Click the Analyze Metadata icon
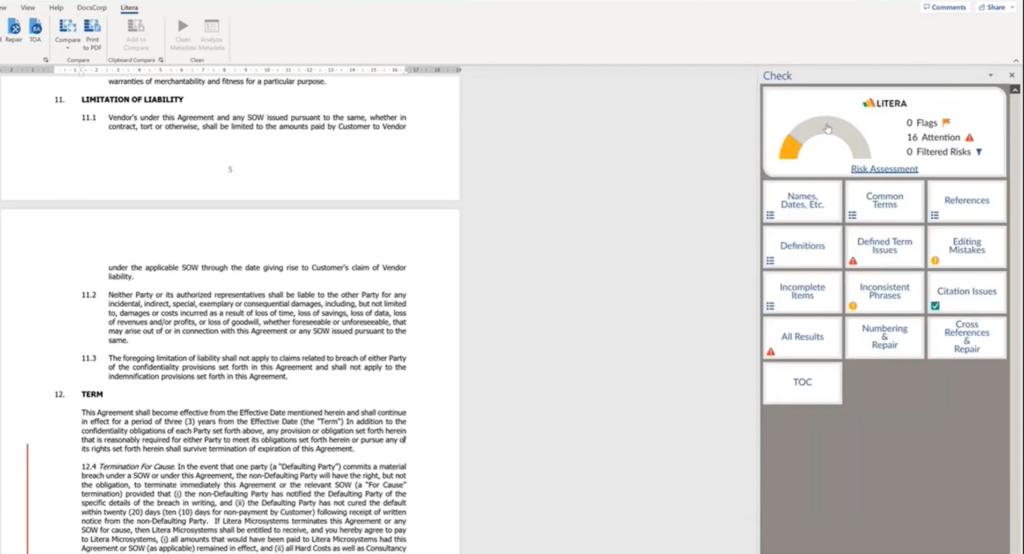 212,26
